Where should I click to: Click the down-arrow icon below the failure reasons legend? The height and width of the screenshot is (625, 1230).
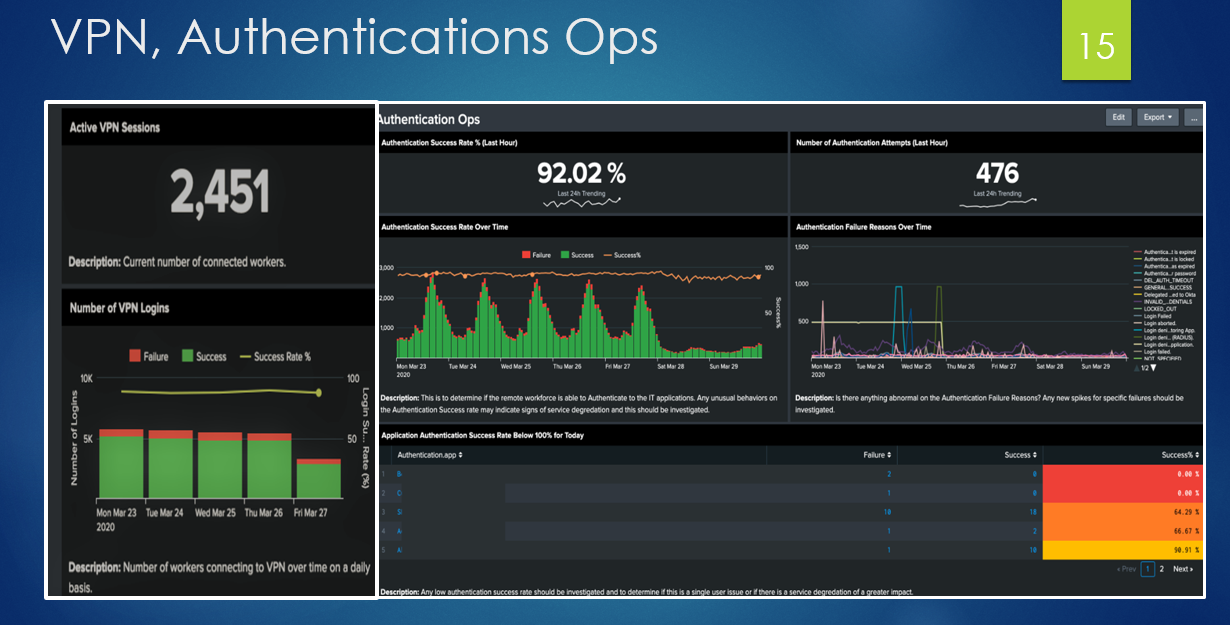coord(1153,368)
